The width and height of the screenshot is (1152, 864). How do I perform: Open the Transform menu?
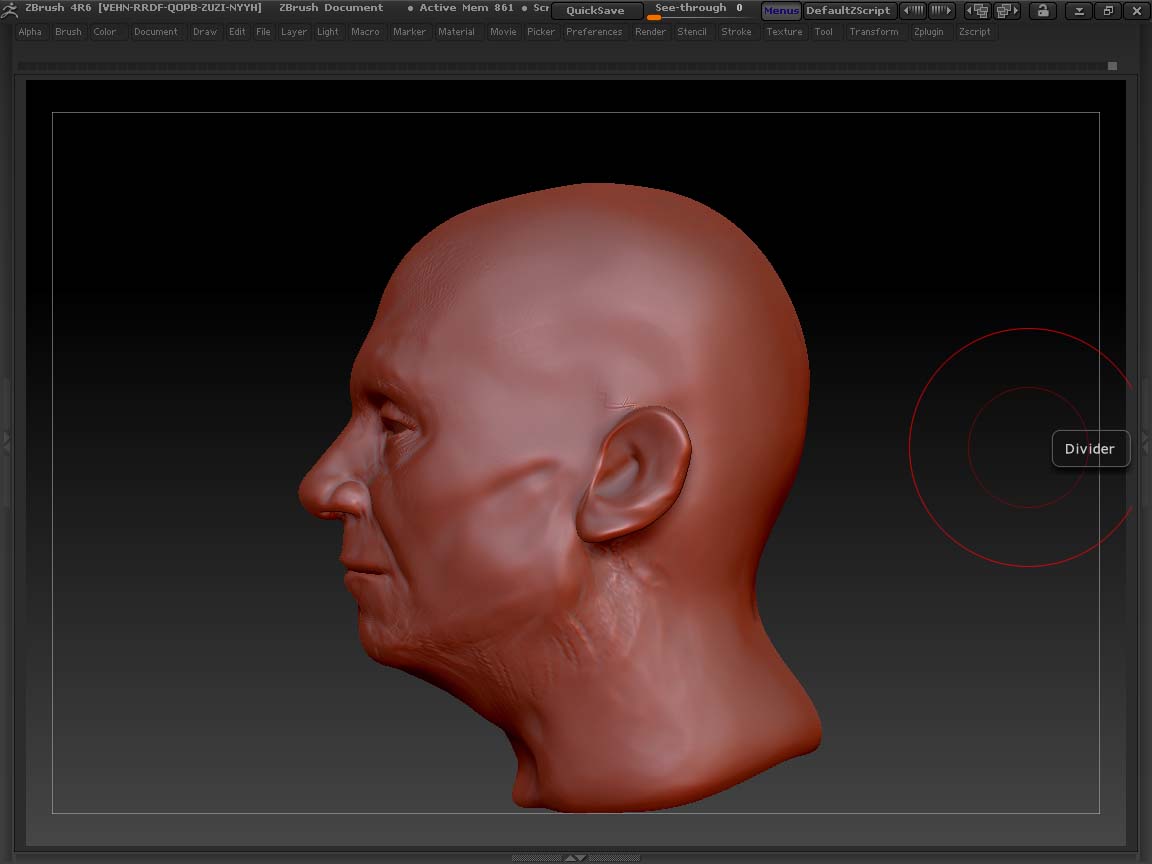(874, 31)
